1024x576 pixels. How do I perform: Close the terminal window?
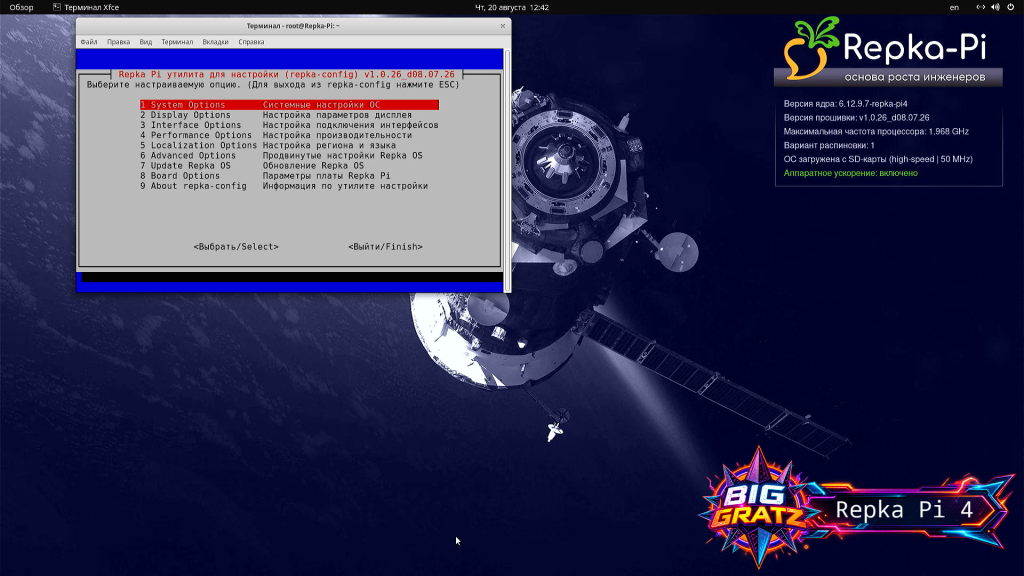tap(502, 26)
